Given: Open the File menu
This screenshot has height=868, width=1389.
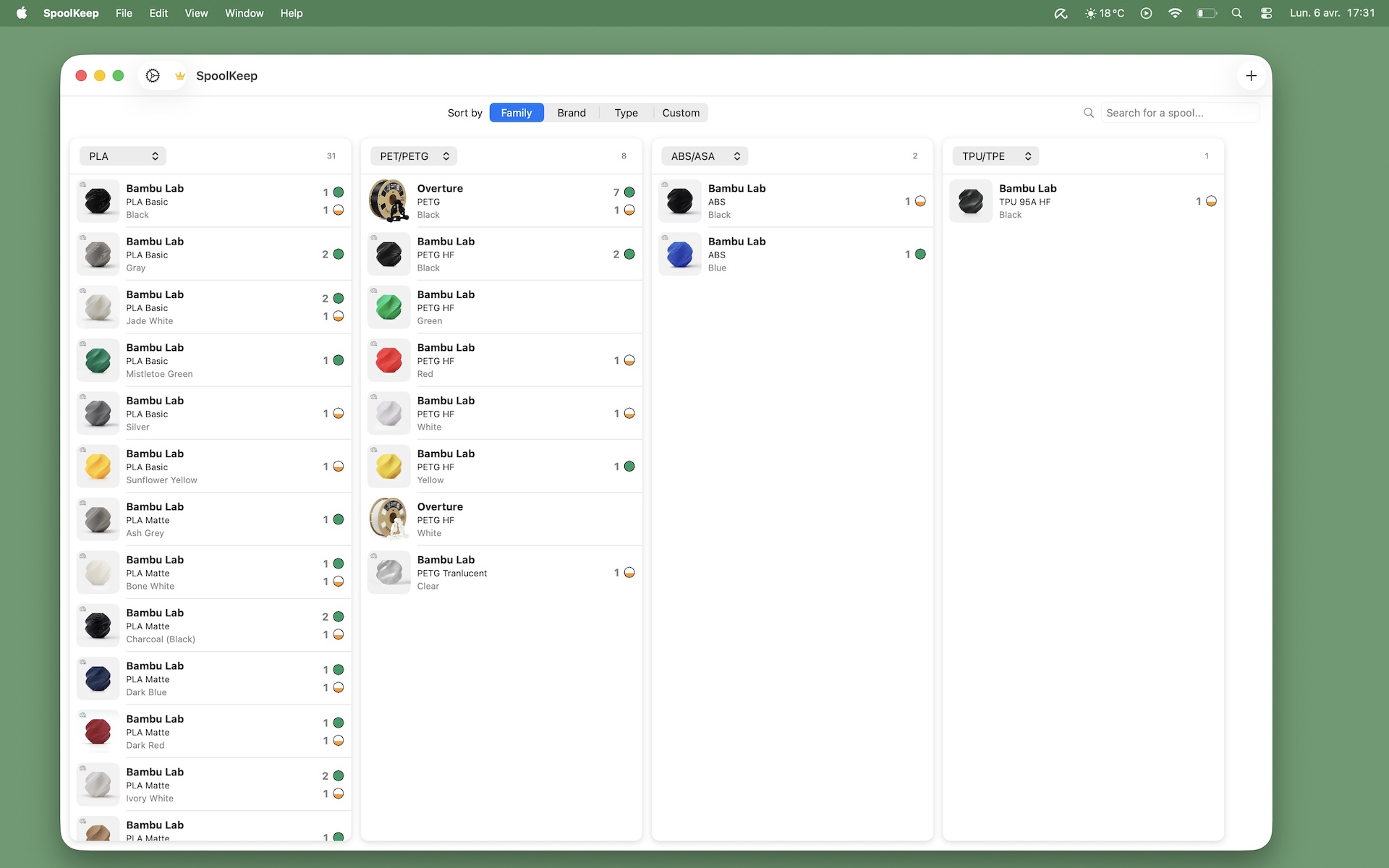Looking at the screenshot, I should 124,13.
